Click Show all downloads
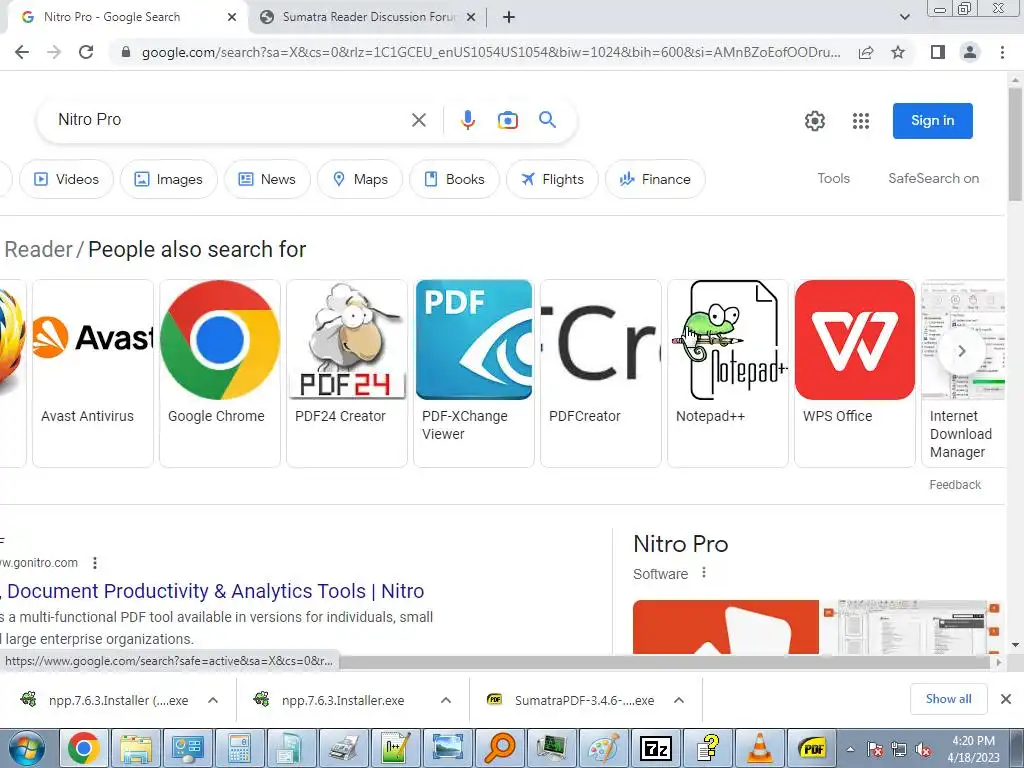The image size is (1024, 768). click(948, 699)
